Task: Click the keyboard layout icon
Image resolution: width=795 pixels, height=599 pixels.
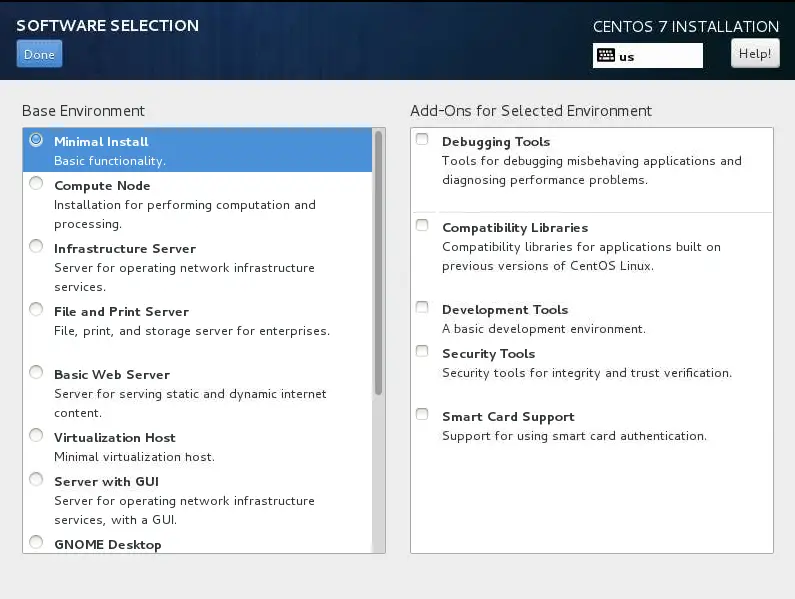Action: point(605,55)
